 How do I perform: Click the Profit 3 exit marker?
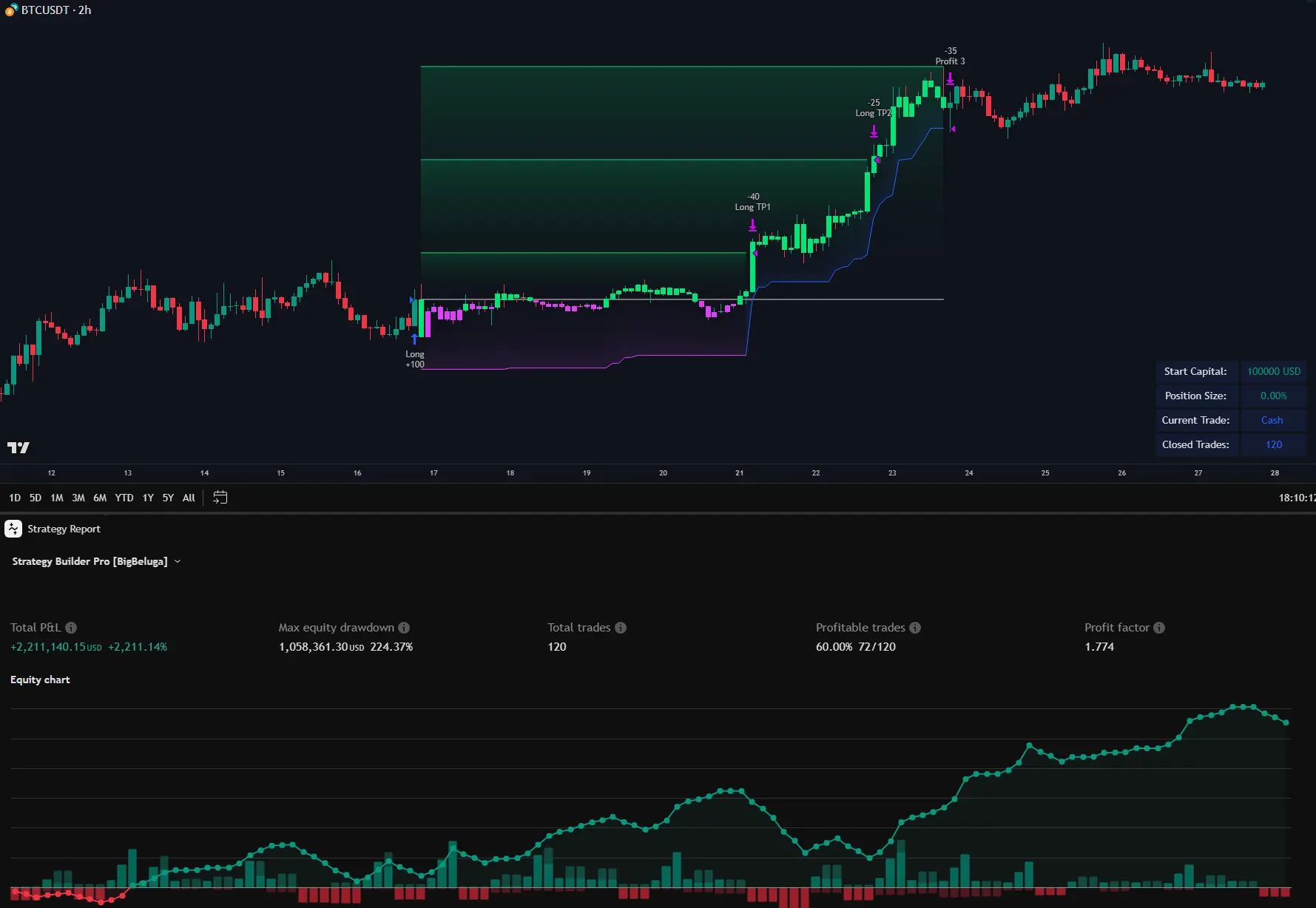950,78
